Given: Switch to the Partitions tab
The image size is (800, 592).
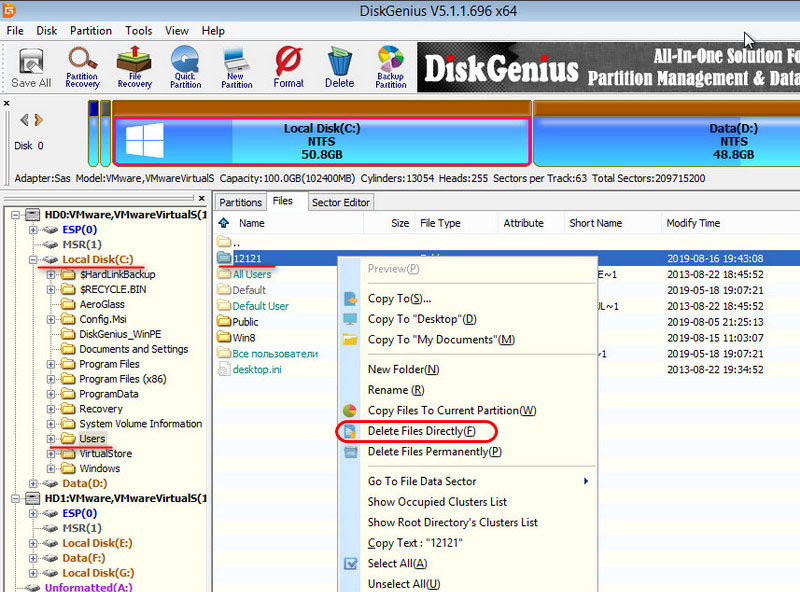Looking at the screenshot, I should (240, 202).
